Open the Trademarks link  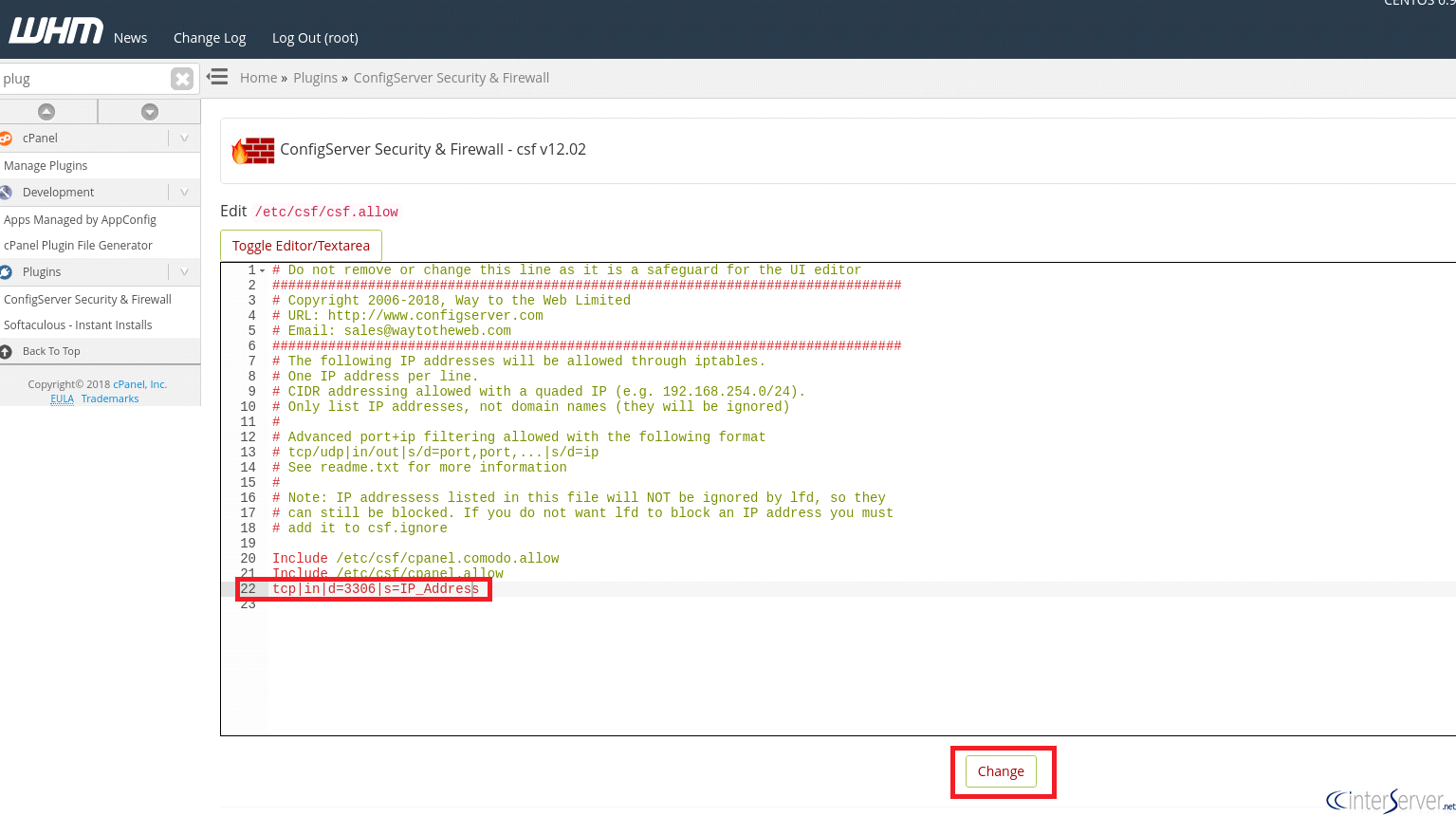click(110, 399)
